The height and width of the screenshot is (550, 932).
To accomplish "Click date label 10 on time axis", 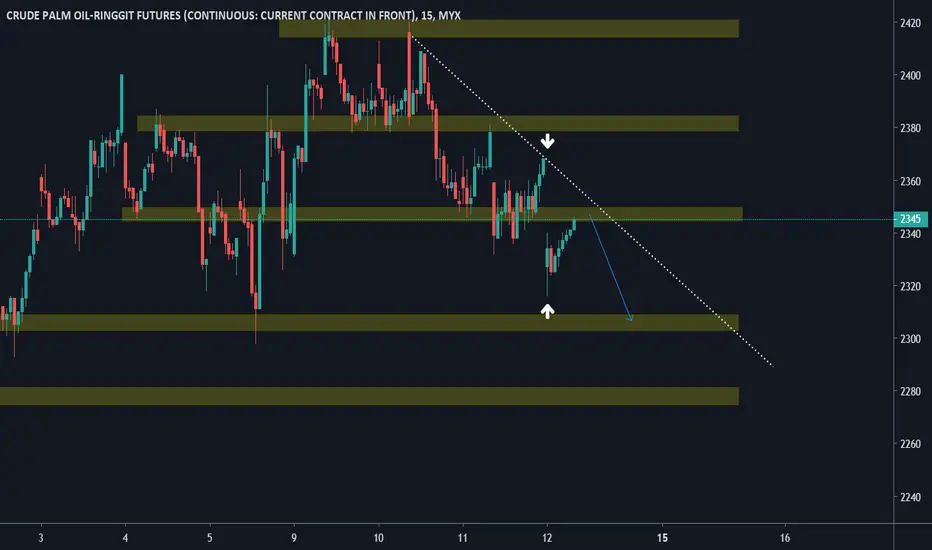I will [x=379, y=538].
